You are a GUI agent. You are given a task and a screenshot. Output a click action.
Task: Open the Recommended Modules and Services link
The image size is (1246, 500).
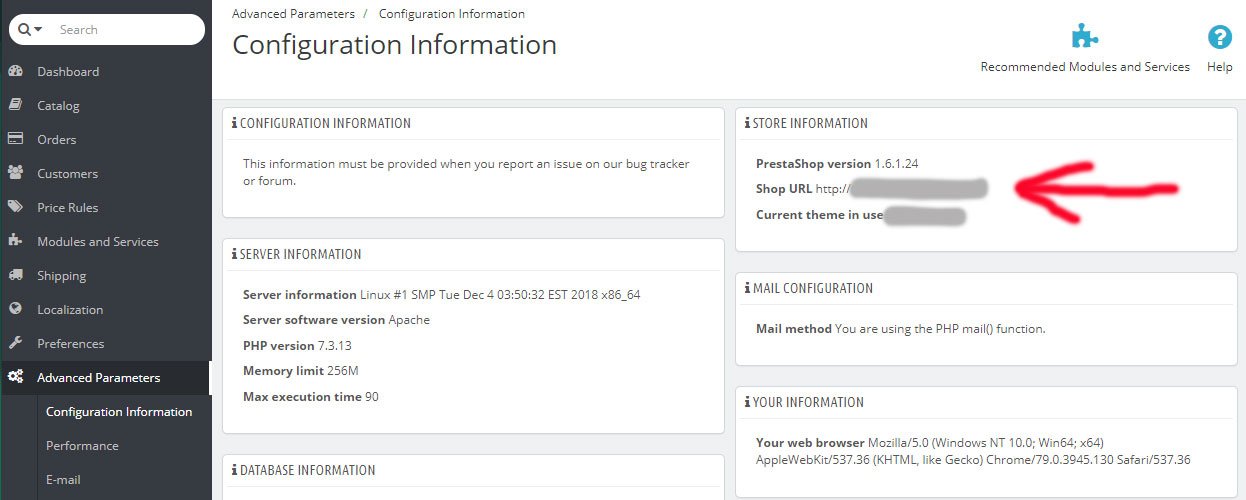(1085, 67)
